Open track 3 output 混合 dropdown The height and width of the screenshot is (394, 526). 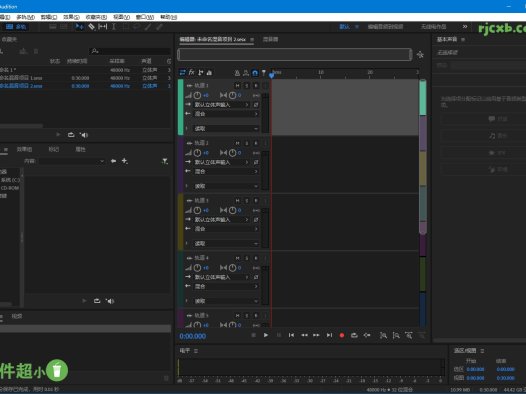point(226,229)
